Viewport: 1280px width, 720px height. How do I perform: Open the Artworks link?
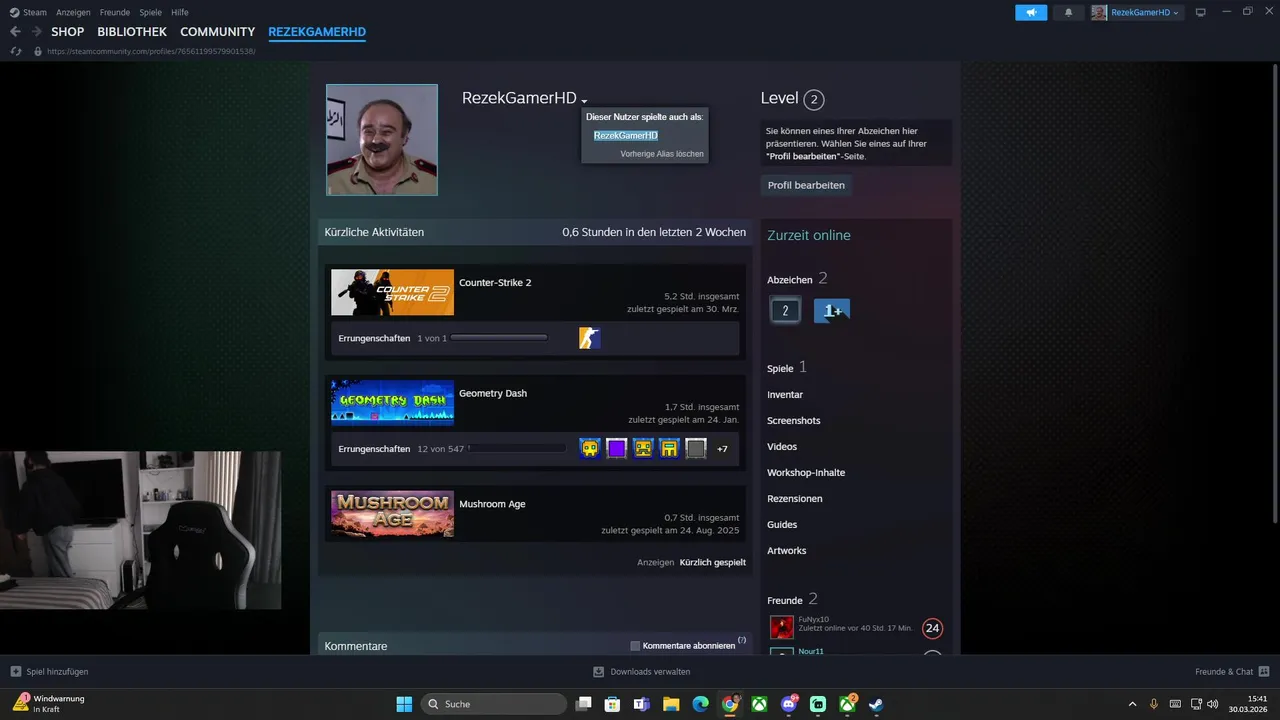pyautogui.click(x=787, y=551)
